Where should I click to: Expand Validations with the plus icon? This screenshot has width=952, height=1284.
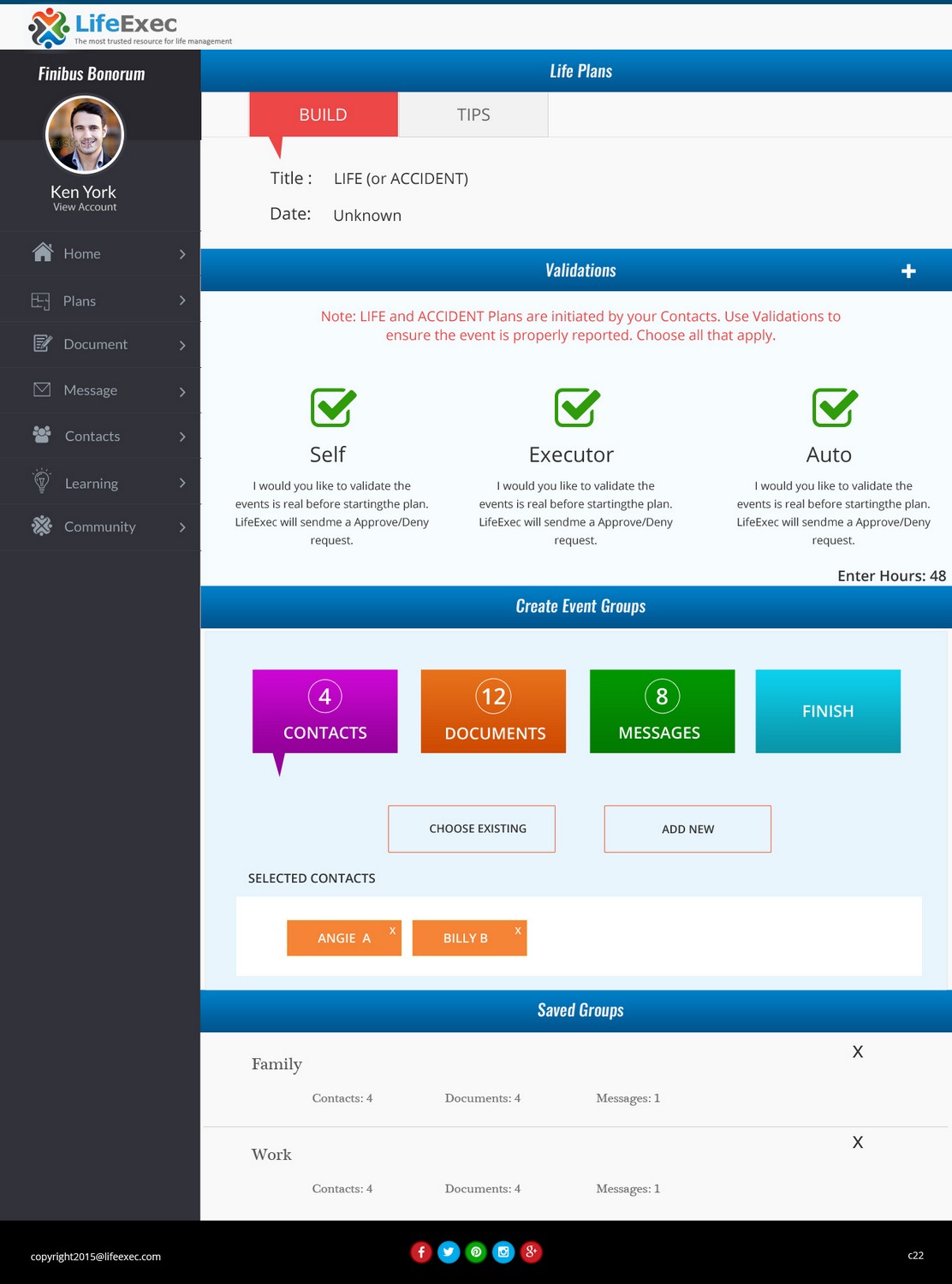point(908,271)
